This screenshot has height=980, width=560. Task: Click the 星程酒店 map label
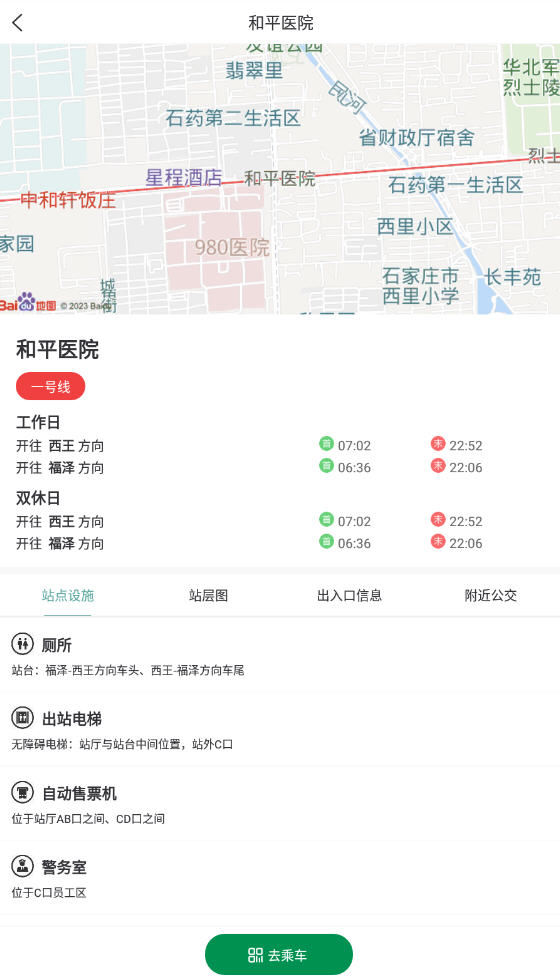[x=184, y=178]
